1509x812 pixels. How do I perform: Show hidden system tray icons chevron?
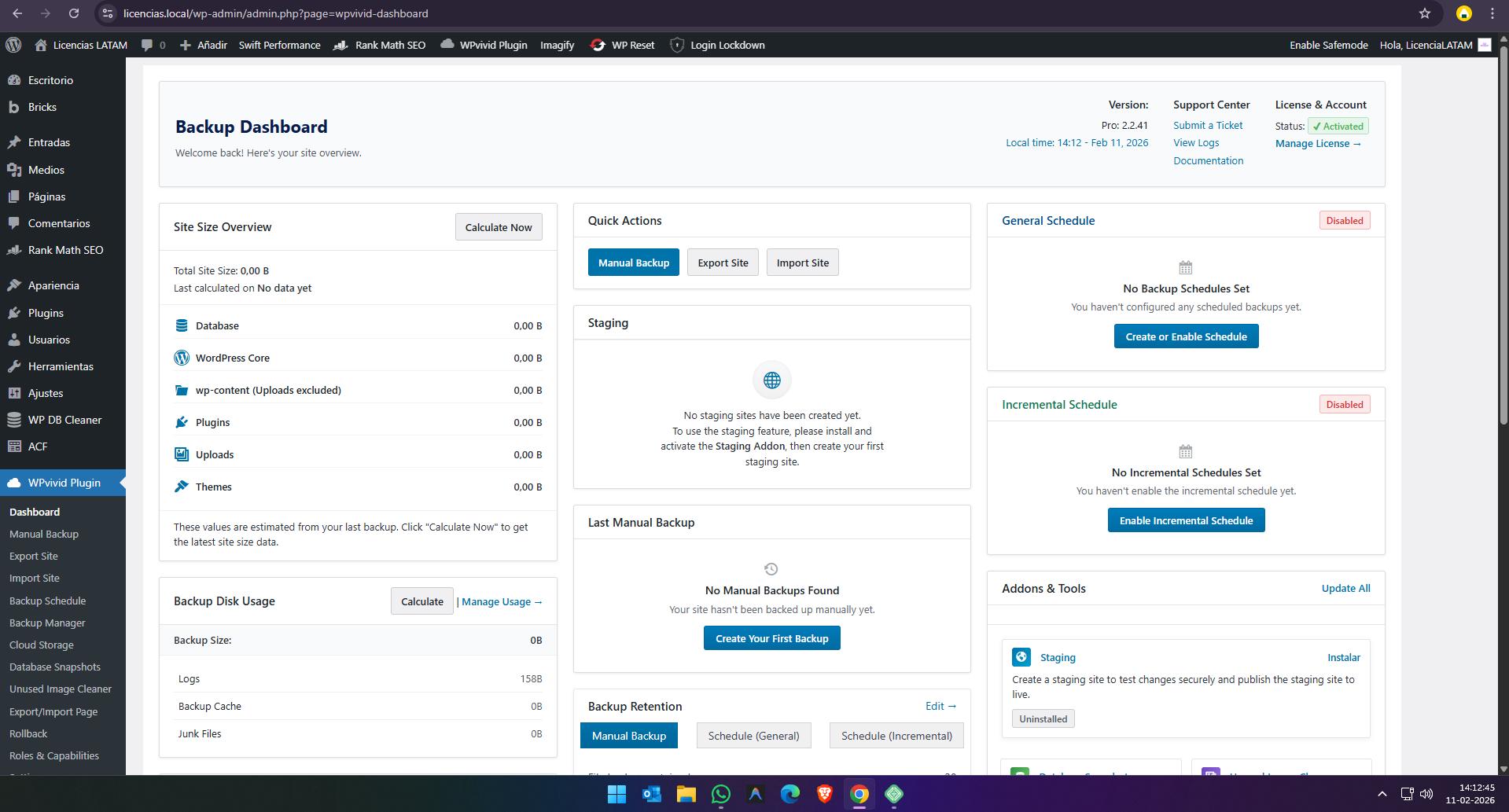pos(1382,794)
